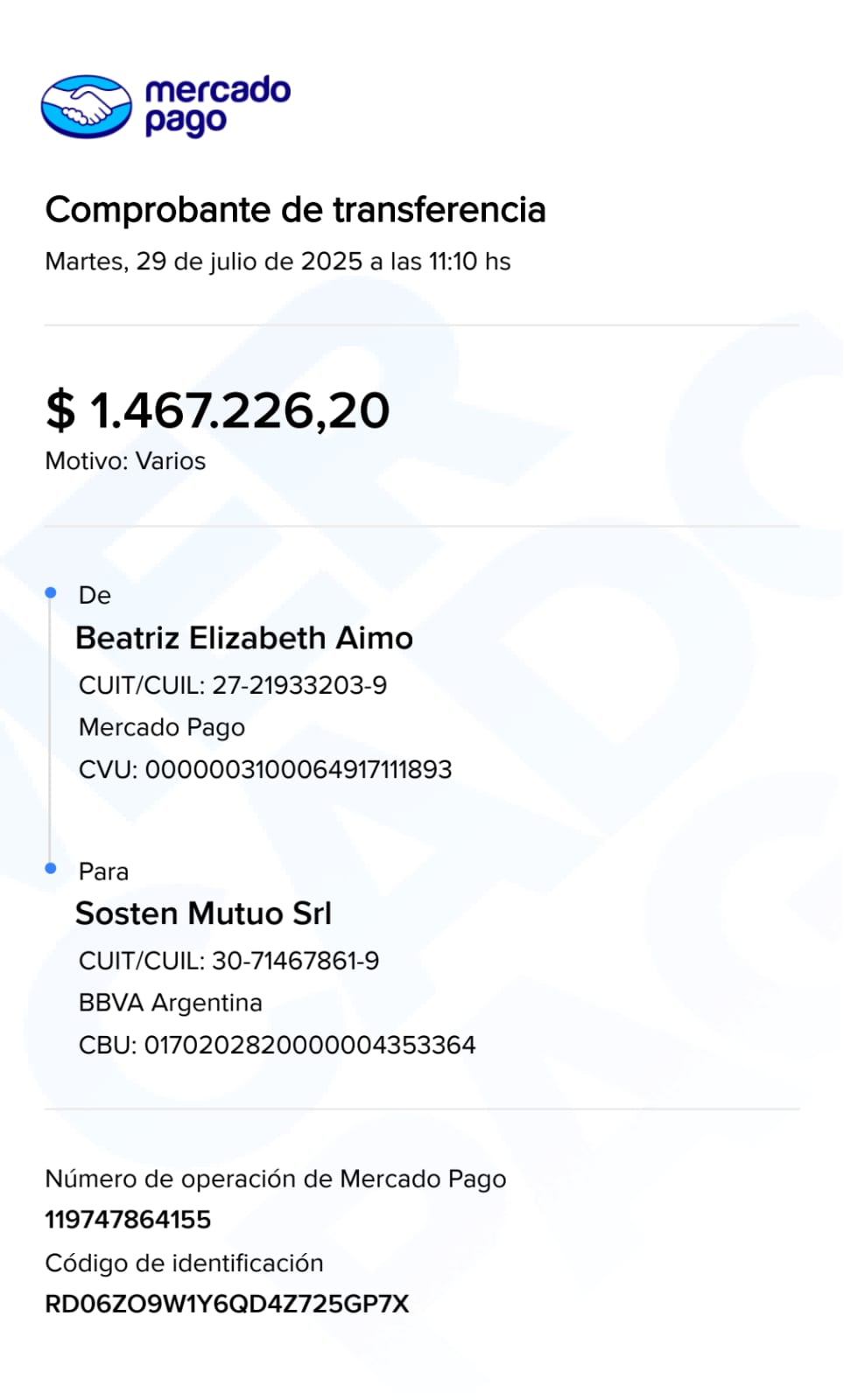
Task: Click the Motivo: Varios line
Action: click(x=125, y=461)
